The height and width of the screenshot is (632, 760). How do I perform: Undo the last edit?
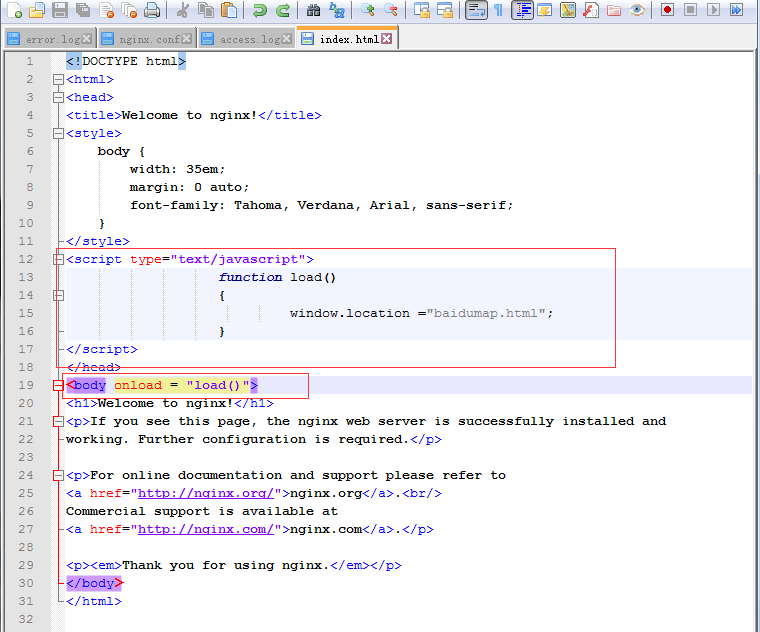click(x=260, y=10)
